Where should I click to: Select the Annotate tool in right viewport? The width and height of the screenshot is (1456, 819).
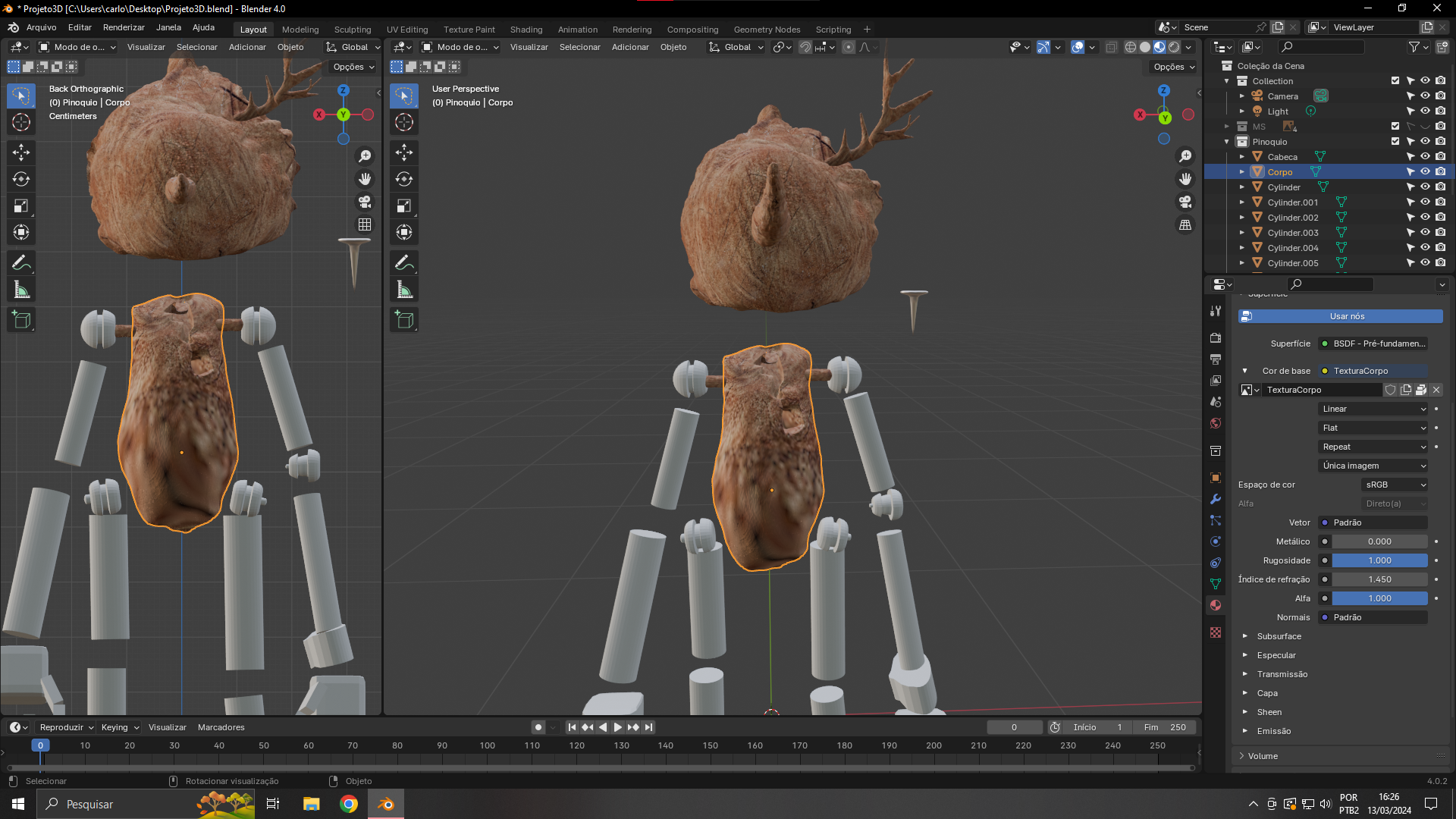403,263
